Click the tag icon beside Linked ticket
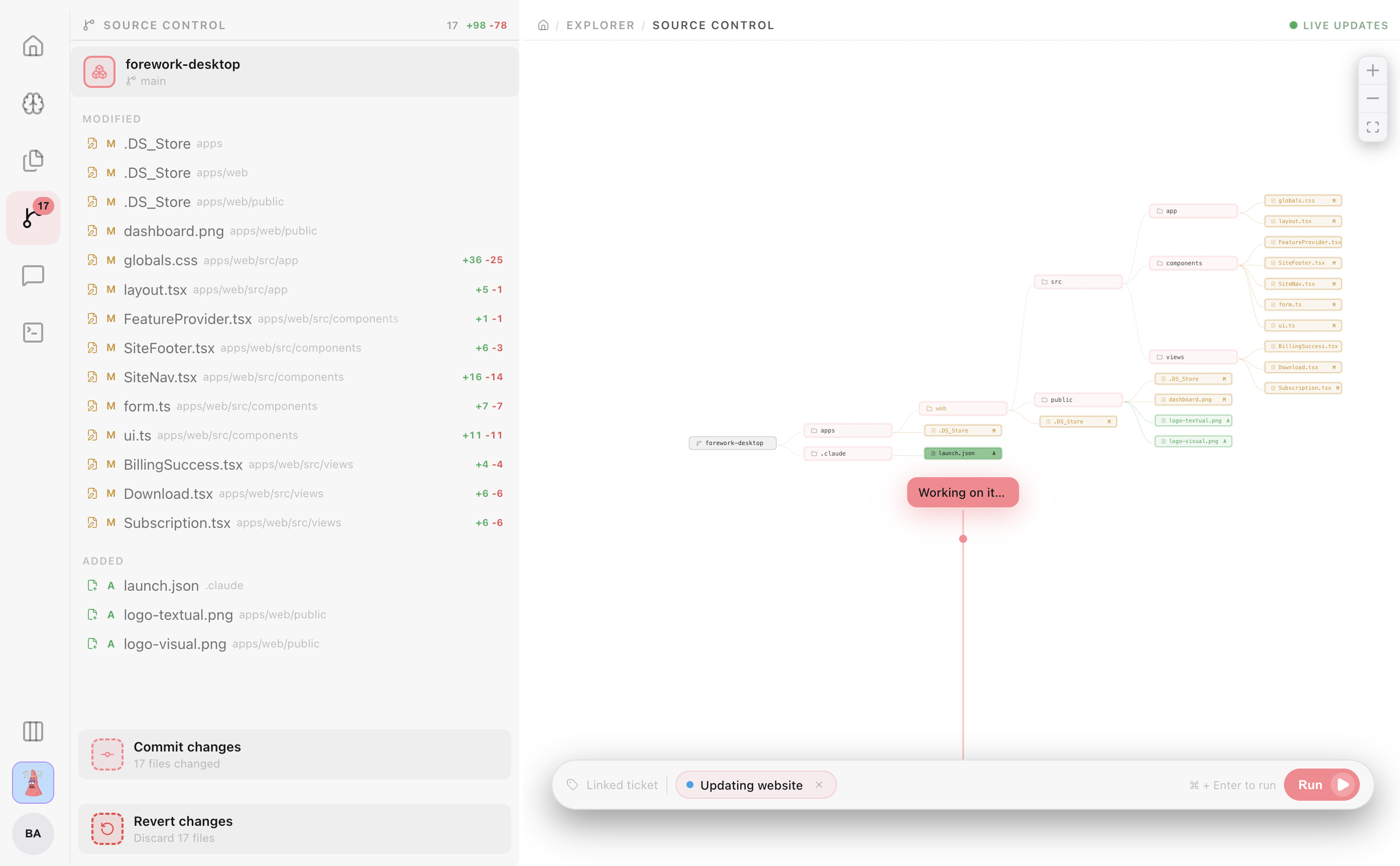 572,785
